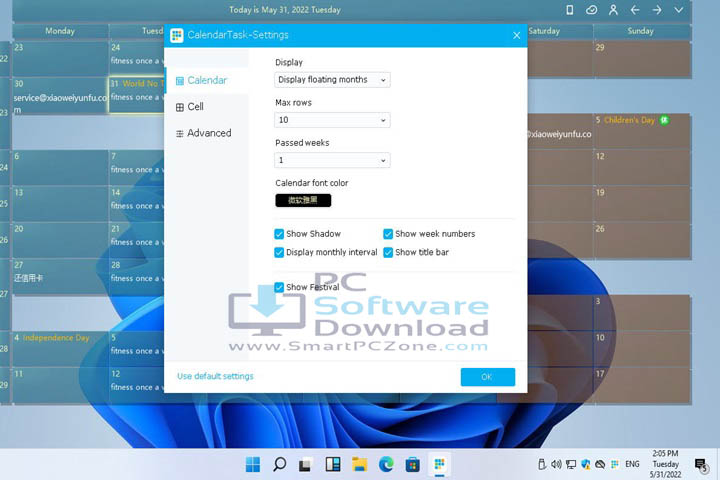The height and width of the screenshot is (480, 720).
Task: Click the 还信用卡 task on the 27th
Action: [x=28, y=278]
